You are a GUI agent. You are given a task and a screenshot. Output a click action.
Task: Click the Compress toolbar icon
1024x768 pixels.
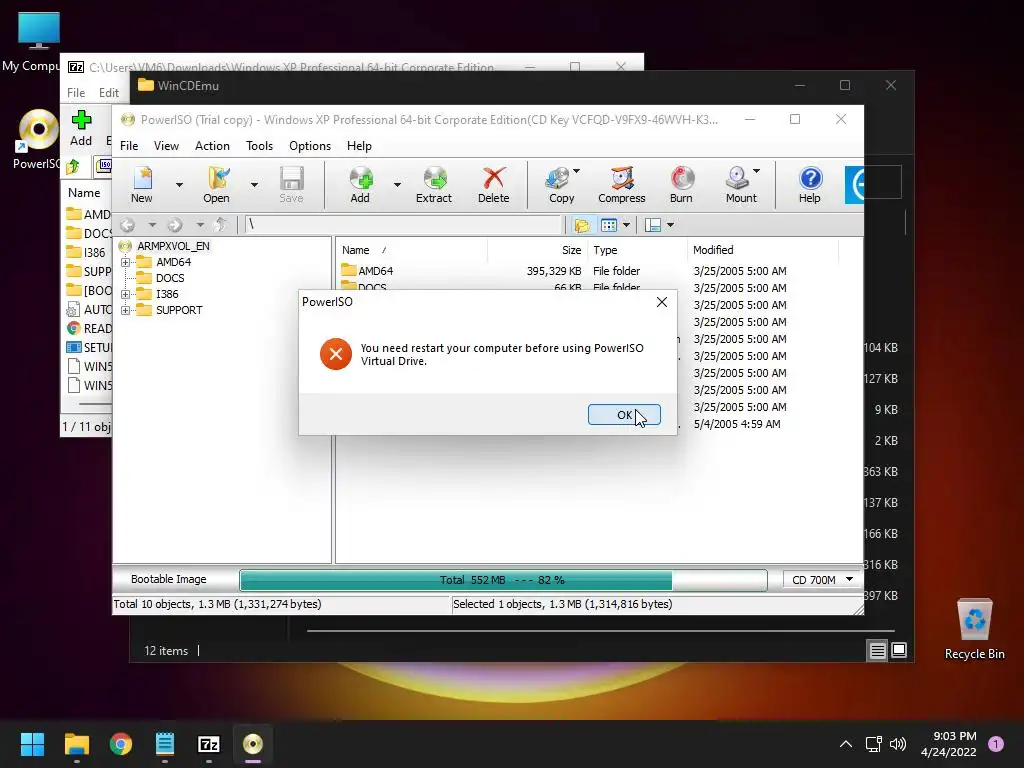[622, 185]
